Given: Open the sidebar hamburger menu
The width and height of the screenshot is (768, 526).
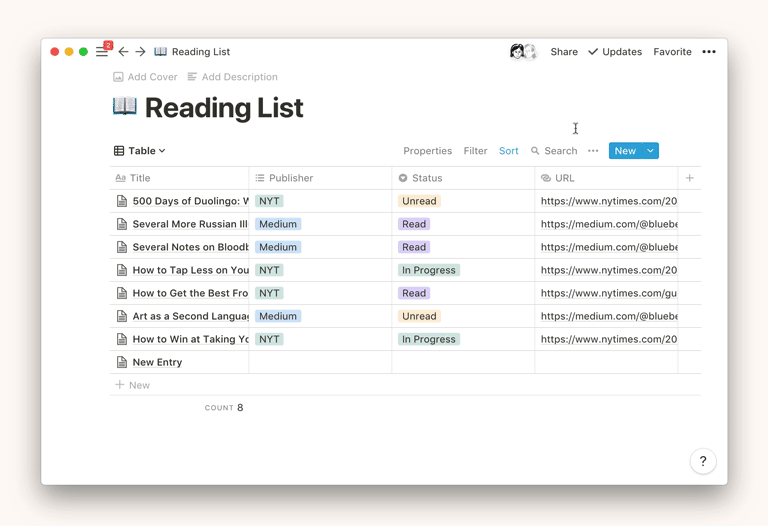Looking at the screenshot, I should pyautogui.click(x=101, y=52).
